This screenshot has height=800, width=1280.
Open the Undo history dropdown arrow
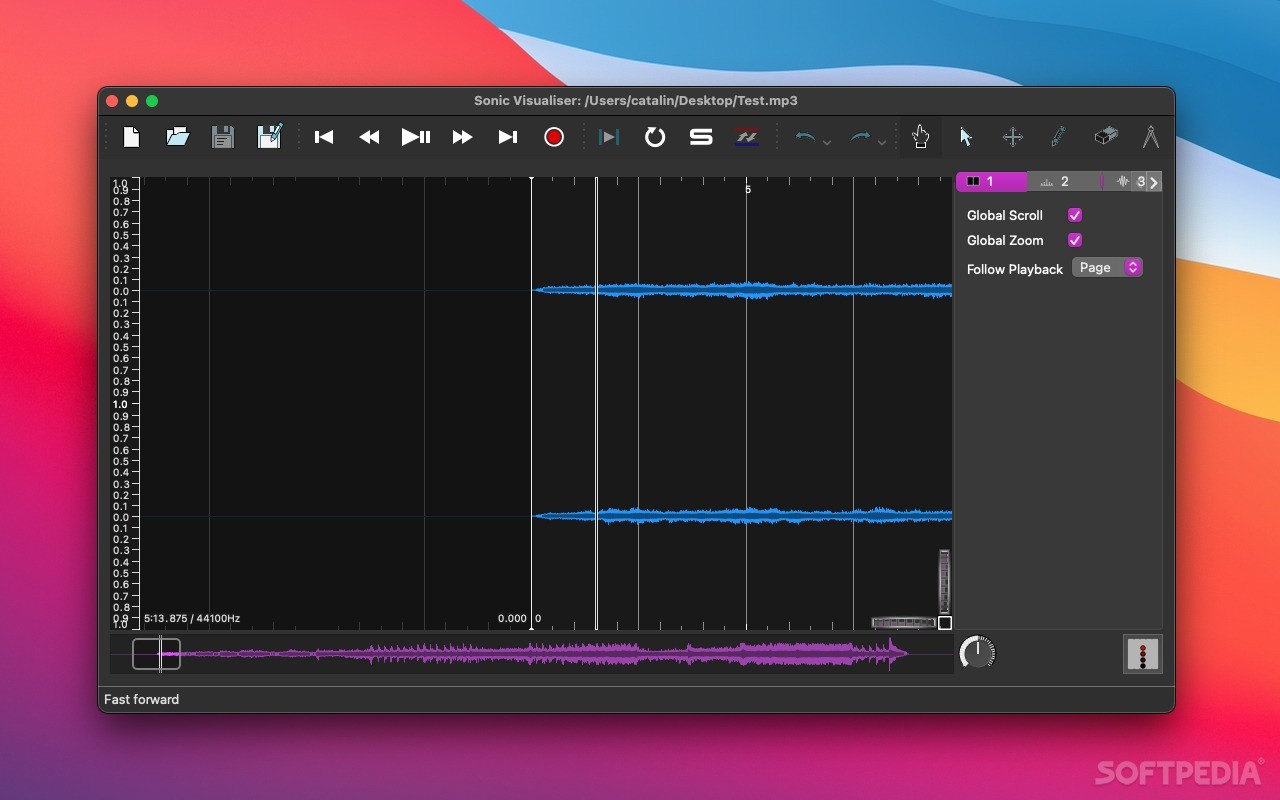[x=827, y=143]
